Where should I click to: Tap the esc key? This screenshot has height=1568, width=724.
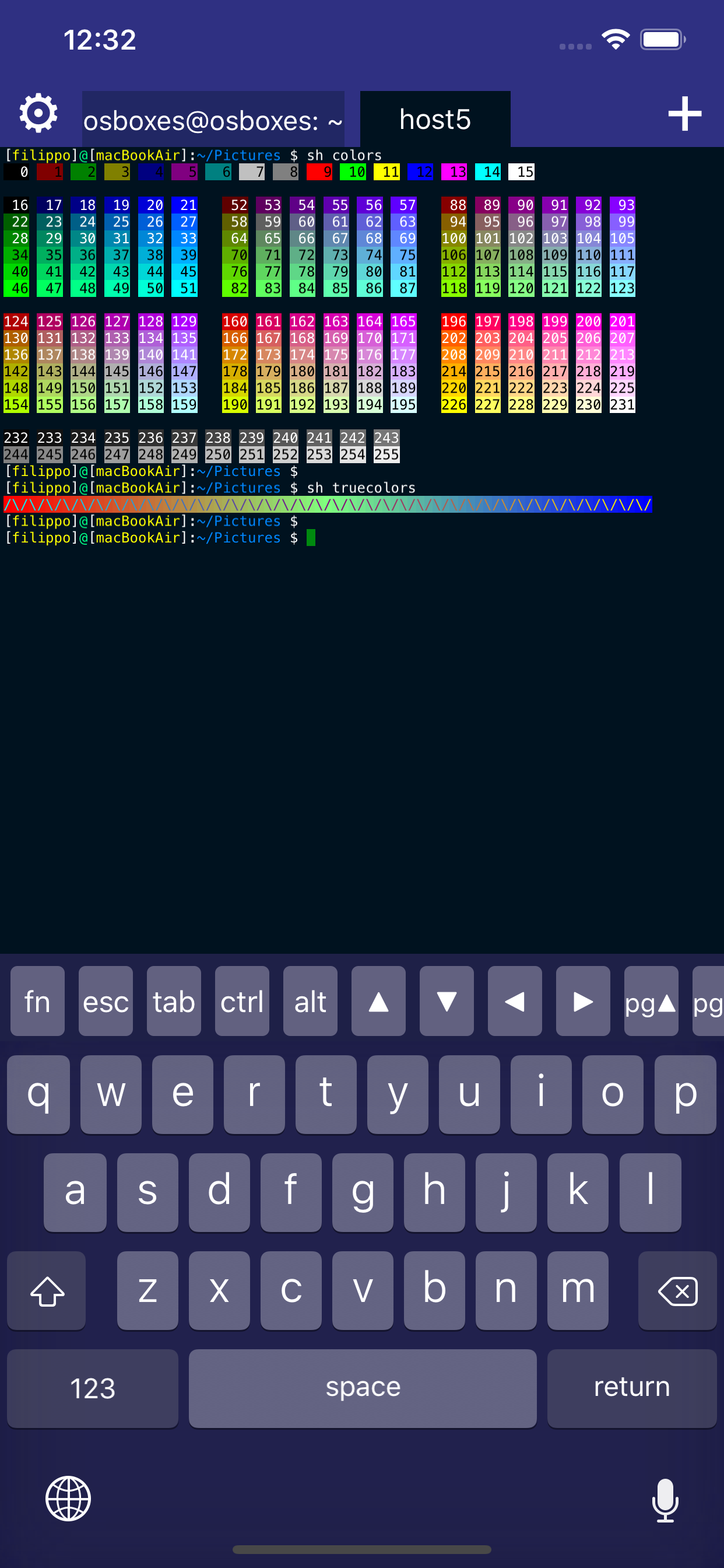(x=106, y=1000)
